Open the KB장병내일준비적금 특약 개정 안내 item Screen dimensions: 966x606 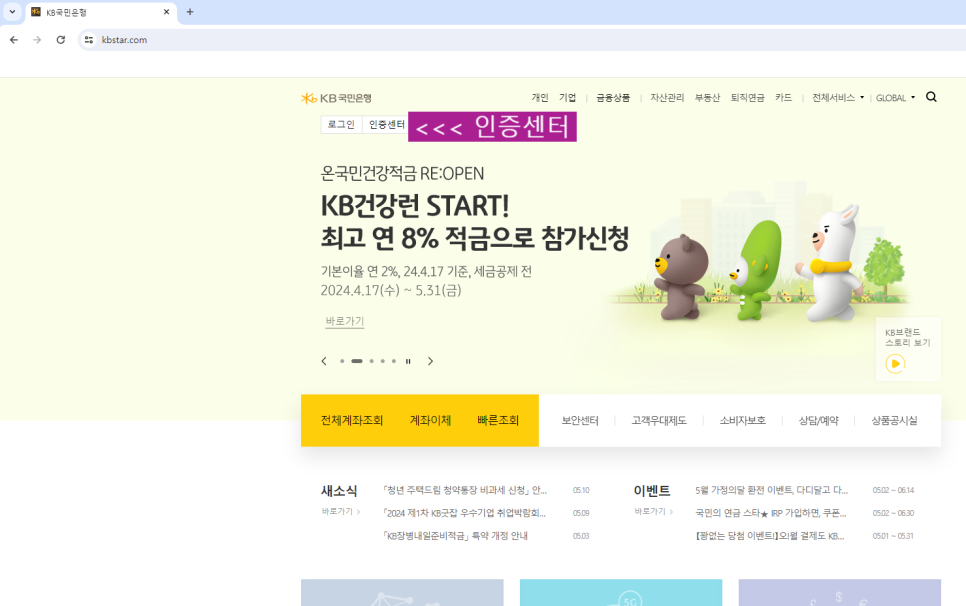coord(455,536)
